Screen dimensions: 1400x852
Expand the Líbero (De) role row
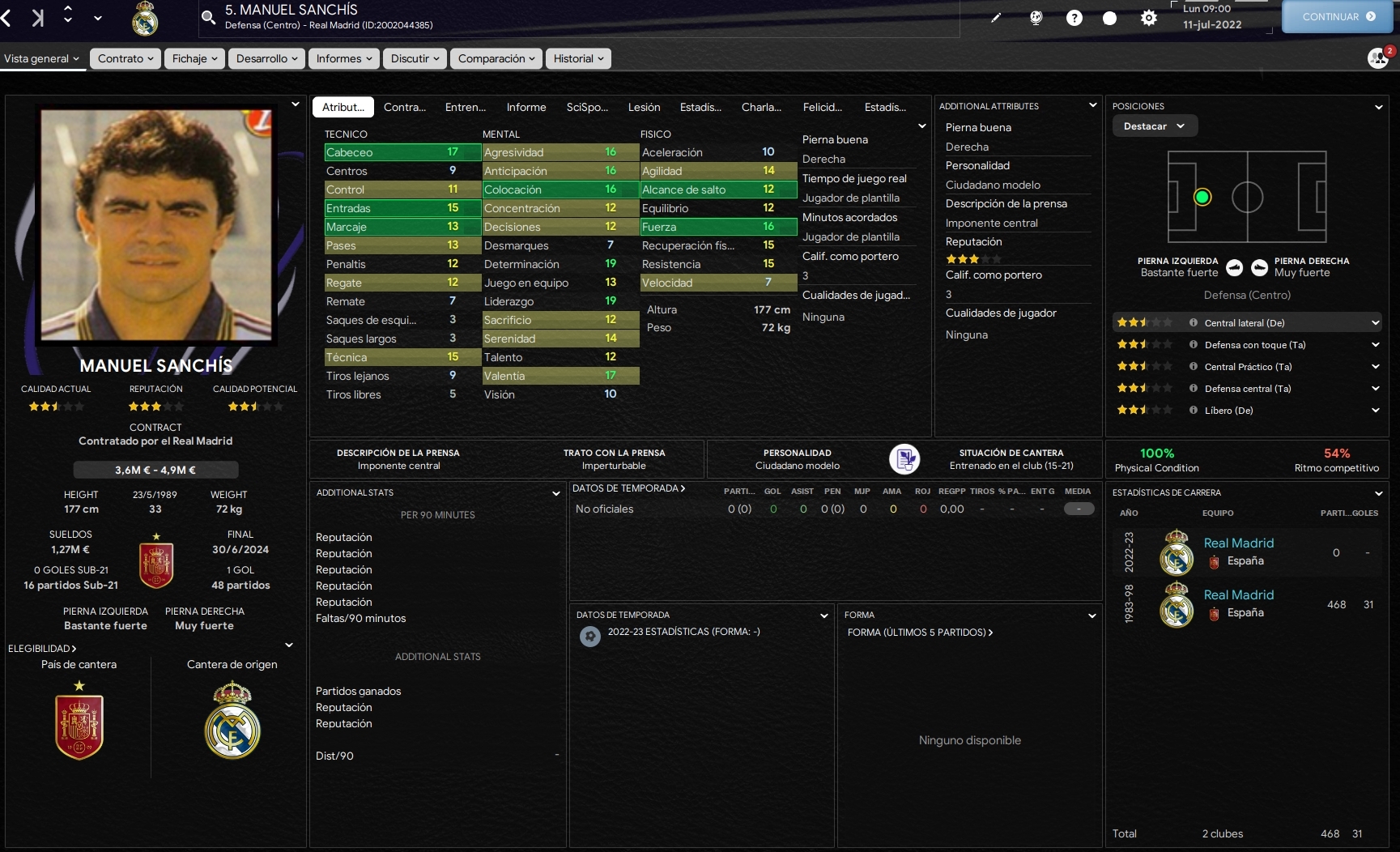point(1375,411)
